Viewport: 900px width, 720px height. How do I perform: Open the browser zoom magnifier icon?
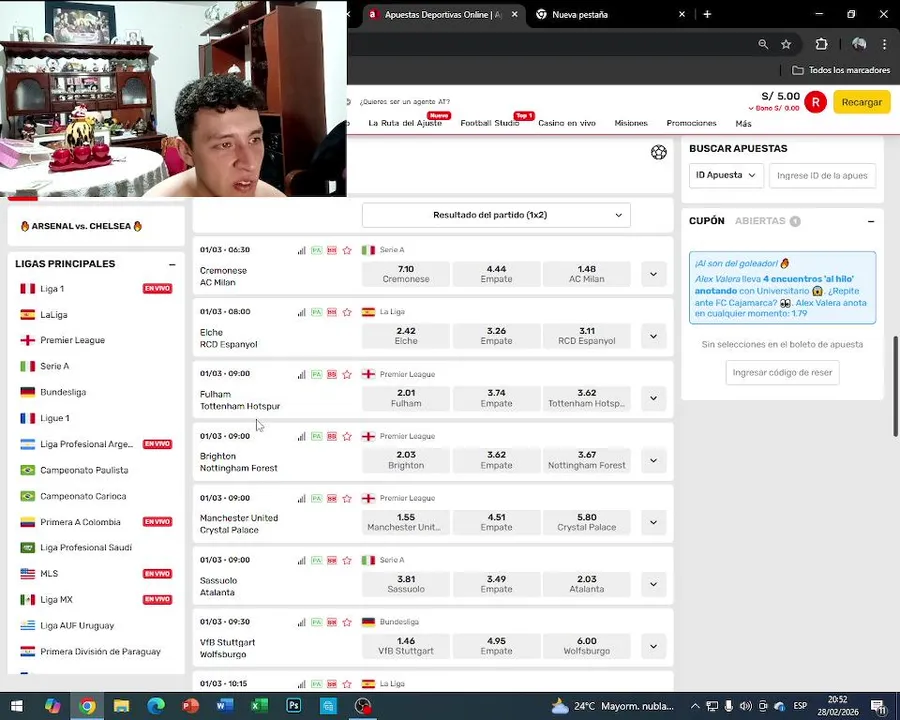763,44
